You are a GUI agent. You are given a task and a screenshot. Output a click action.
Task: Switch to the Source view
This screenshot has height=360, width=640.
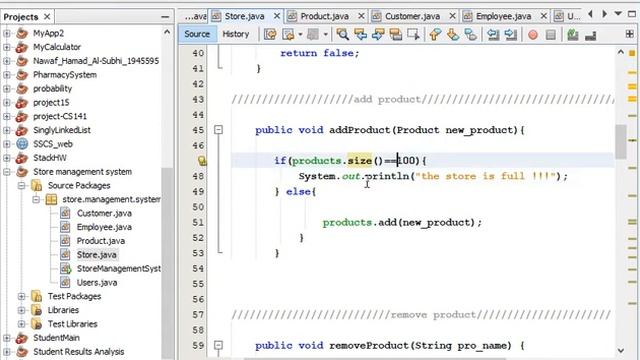pyautogui.click(x=197, y=34)
